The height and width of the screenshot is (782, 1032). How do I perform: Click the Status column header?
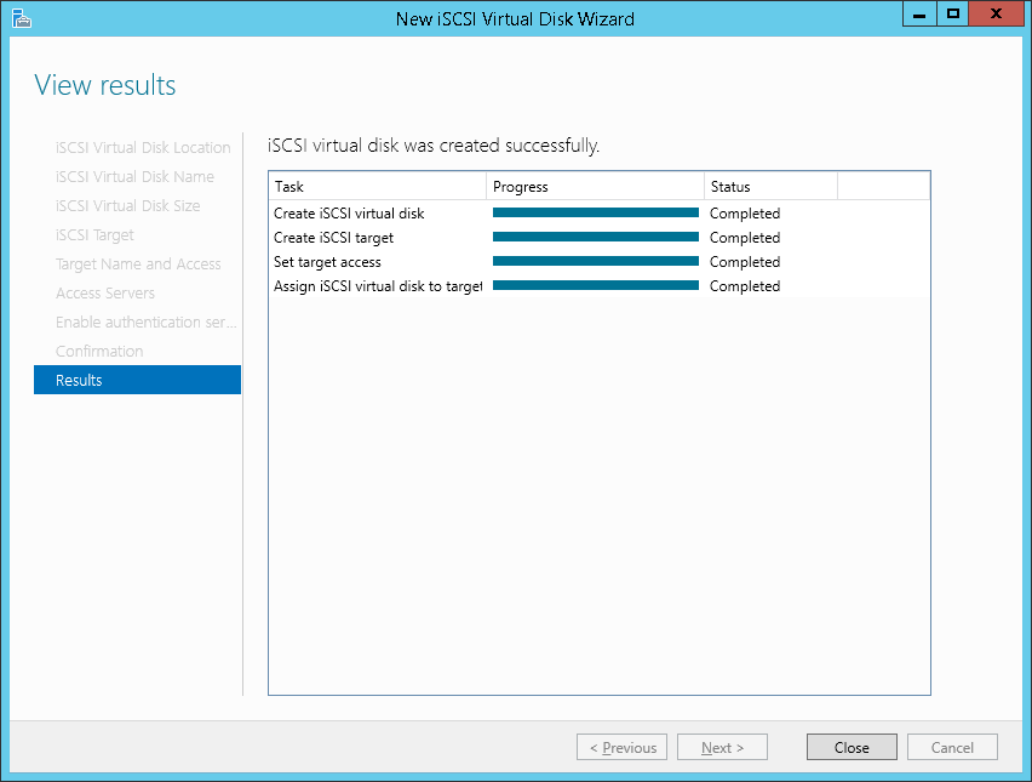770,186
